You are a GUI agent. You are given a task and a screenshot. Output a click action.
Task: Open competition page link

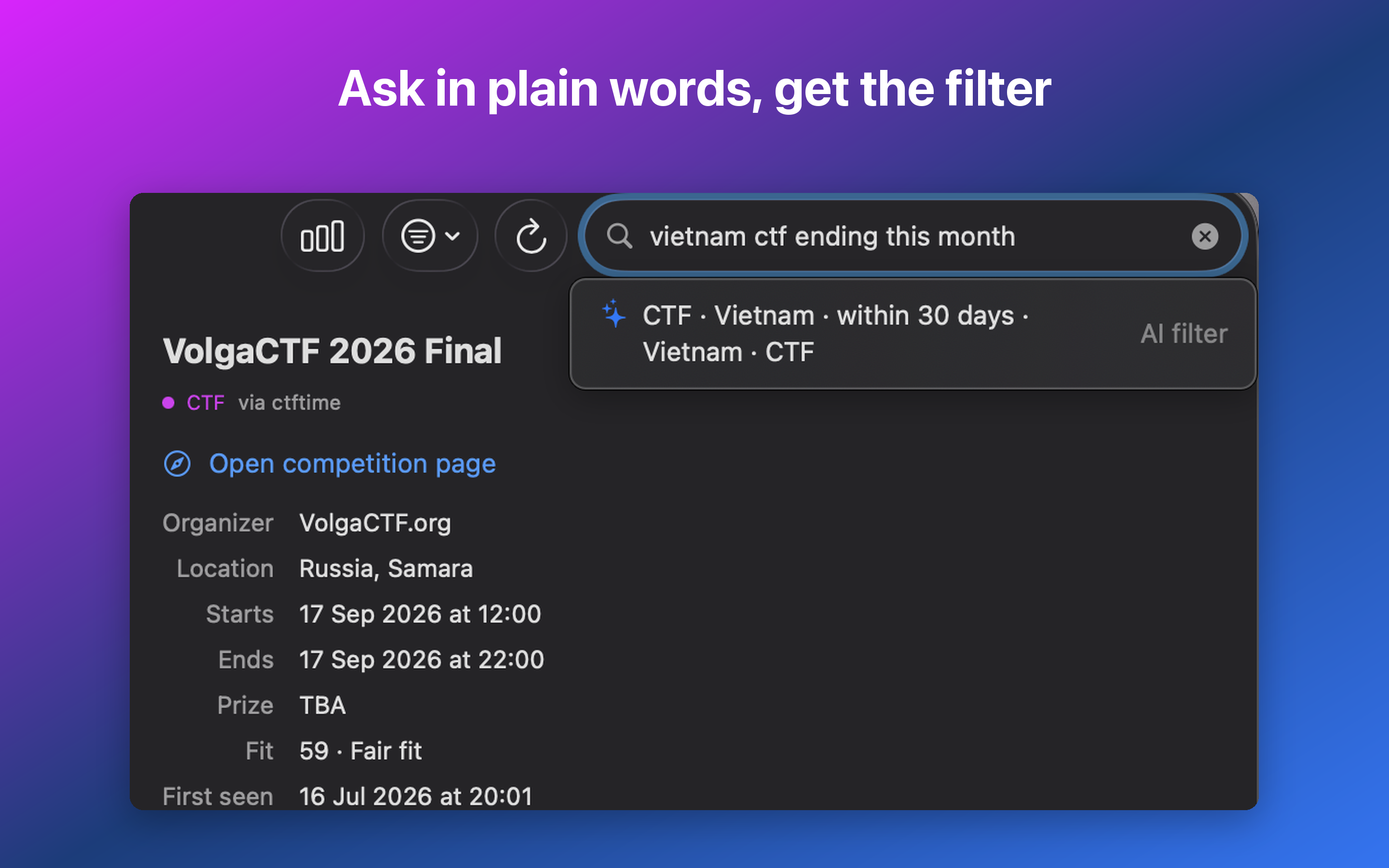coord(352,463)
